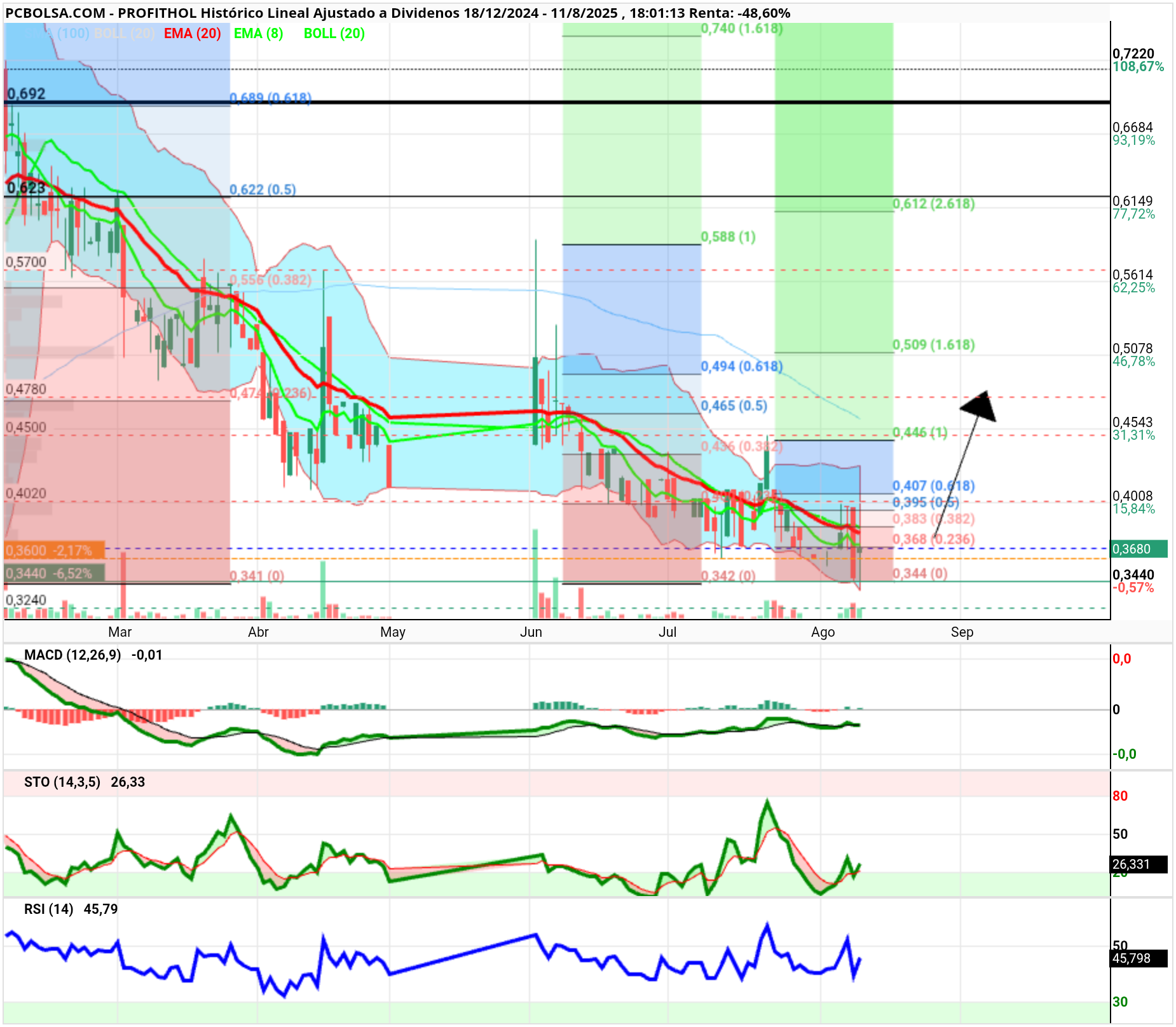Click the green 0,3680 current price tag
1176x1027 pixels.
coord(1139,549)
